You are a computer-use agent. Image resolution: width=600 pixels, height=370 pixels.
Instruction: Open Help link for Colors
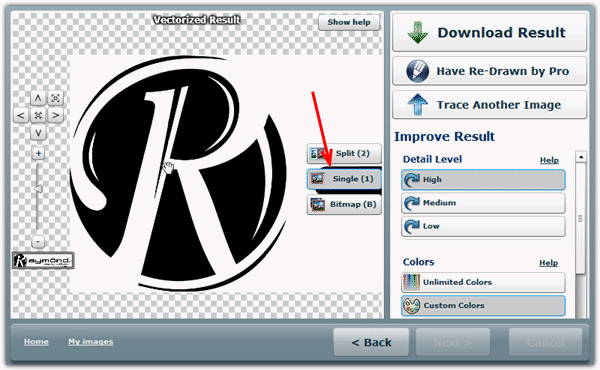click(x=548, y=263)
